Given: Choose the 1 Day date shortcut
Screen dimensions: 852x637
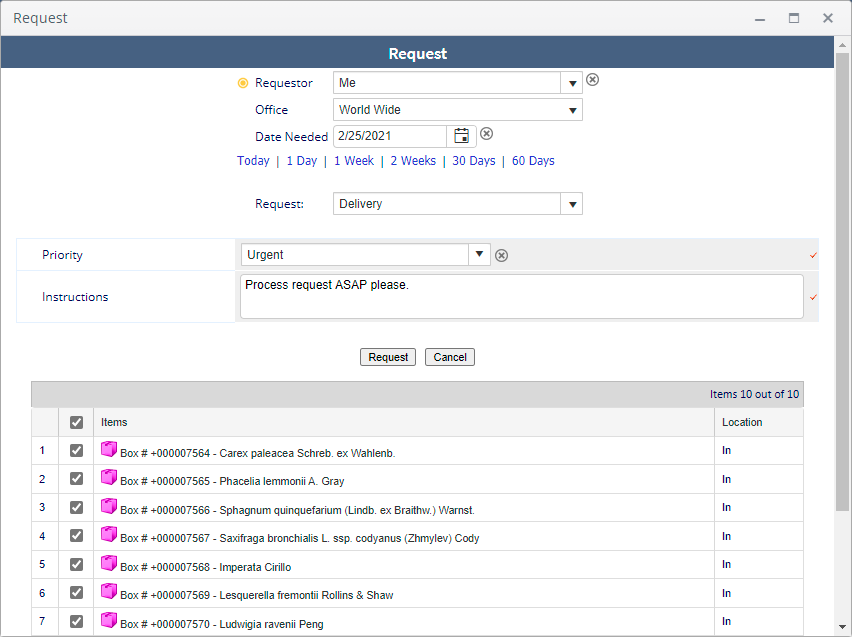Looking at the screenshot, I should (x=302, y=161).
